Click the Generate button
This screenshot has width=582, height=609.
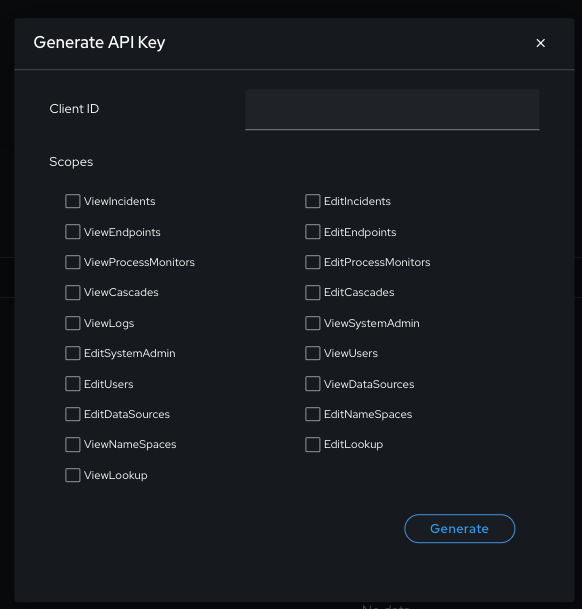click(460, 529)
